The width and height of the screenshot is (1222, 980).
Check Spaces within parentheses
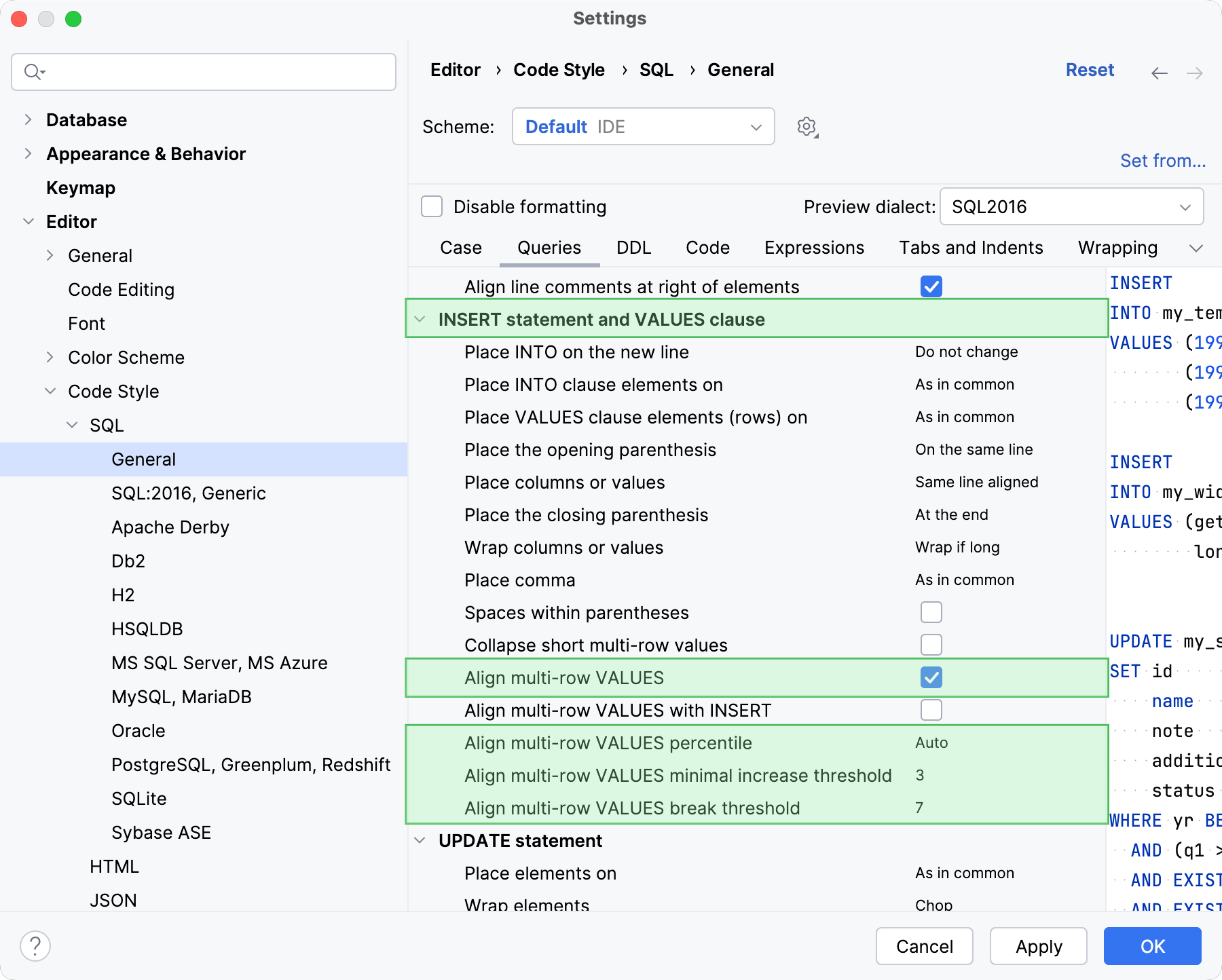pos(931,612)
